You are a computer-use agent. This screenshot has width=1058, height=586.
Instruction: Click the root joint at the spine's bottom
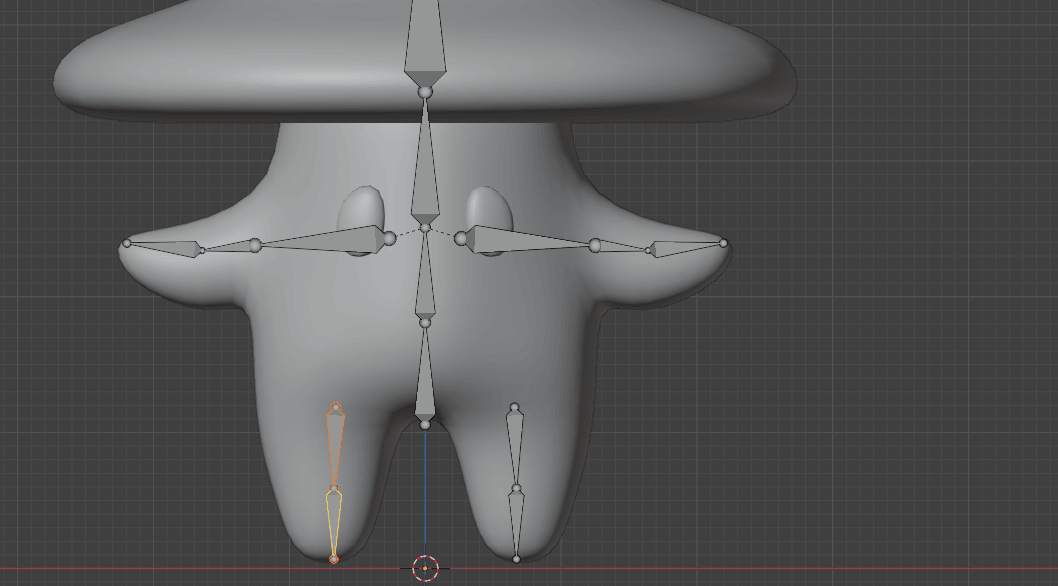425,425
